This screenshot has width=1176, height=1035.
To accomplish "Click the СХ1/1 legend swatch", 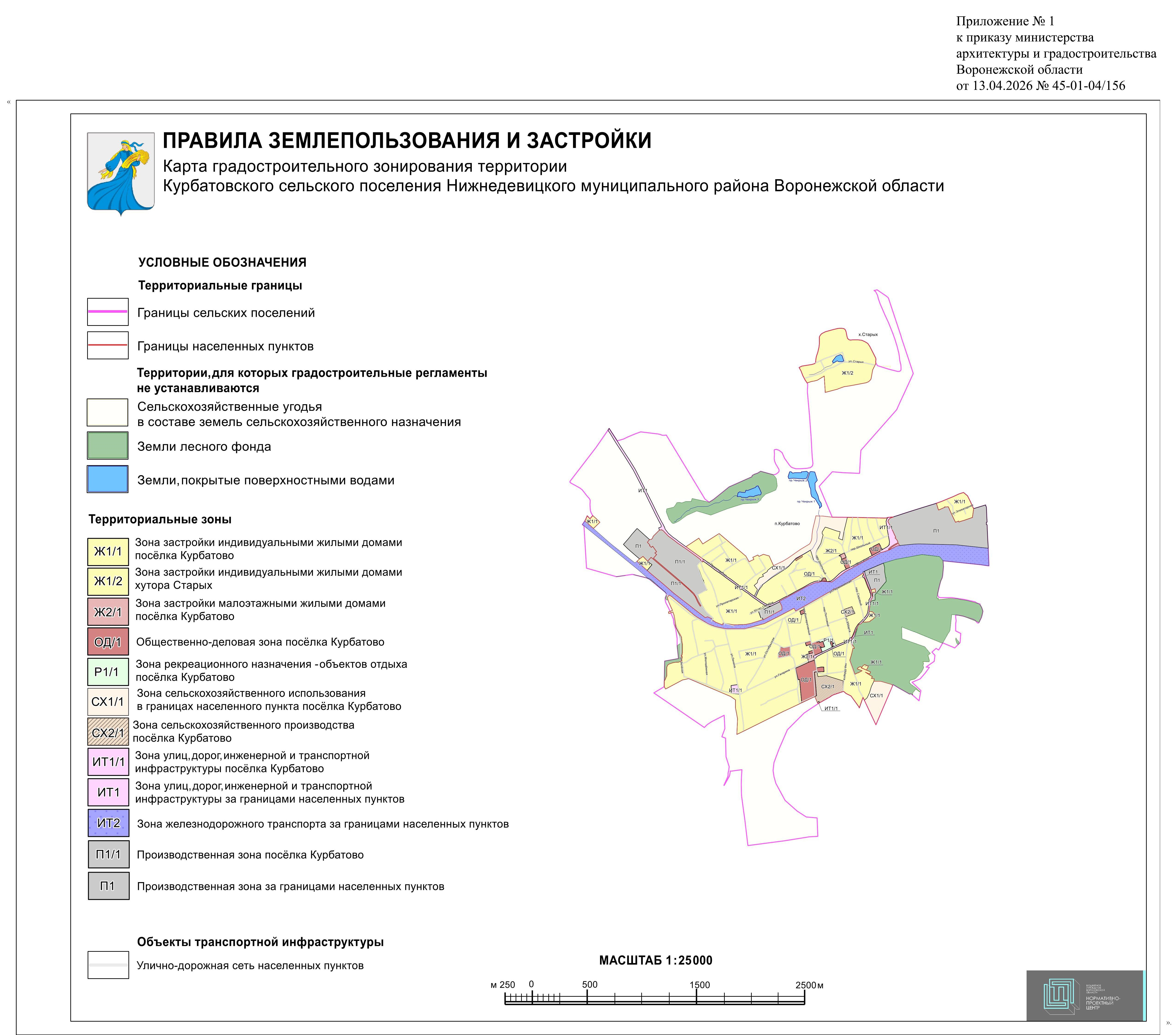I will (x=108, y=702).
